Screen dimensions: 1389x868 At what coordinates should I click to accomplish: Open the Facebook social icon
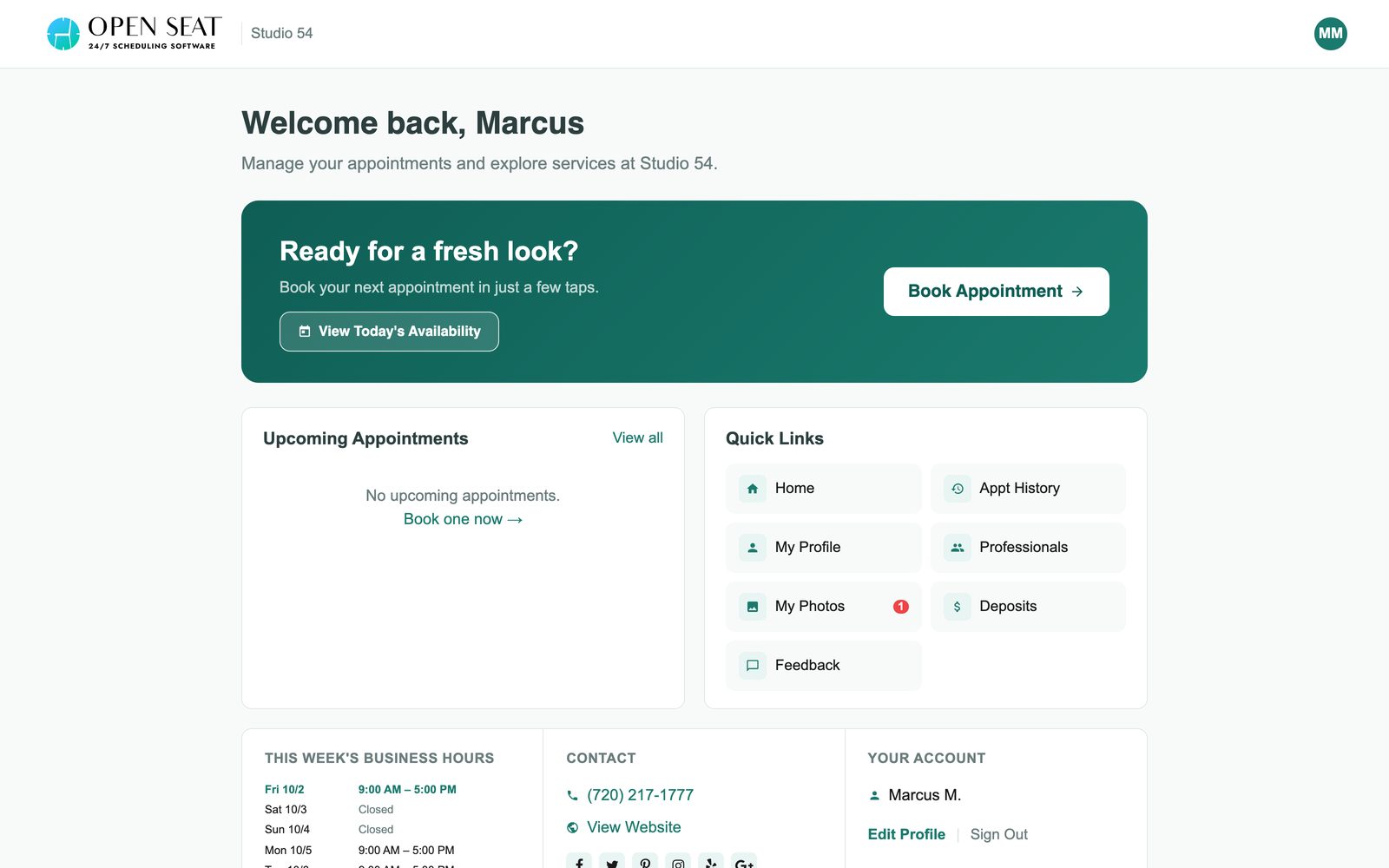tap(579, 862)
